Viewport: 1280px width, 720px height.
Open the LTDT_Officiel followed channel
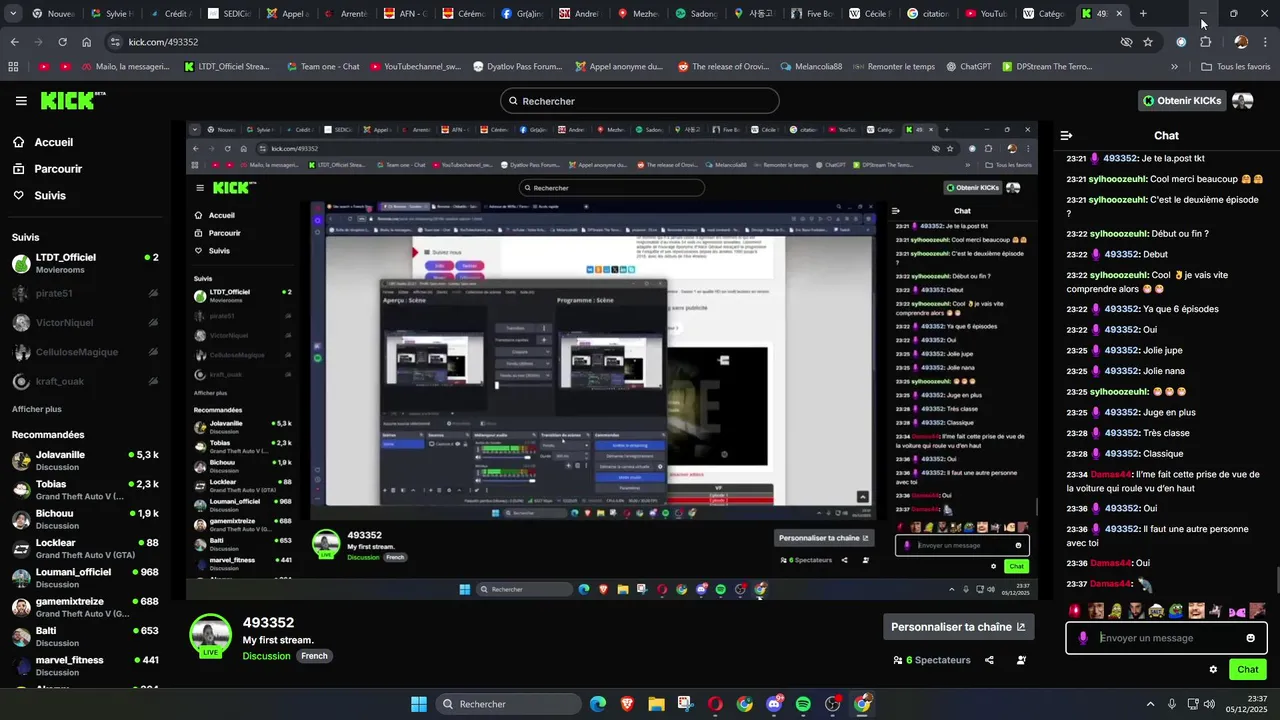(x=85, y=263)
